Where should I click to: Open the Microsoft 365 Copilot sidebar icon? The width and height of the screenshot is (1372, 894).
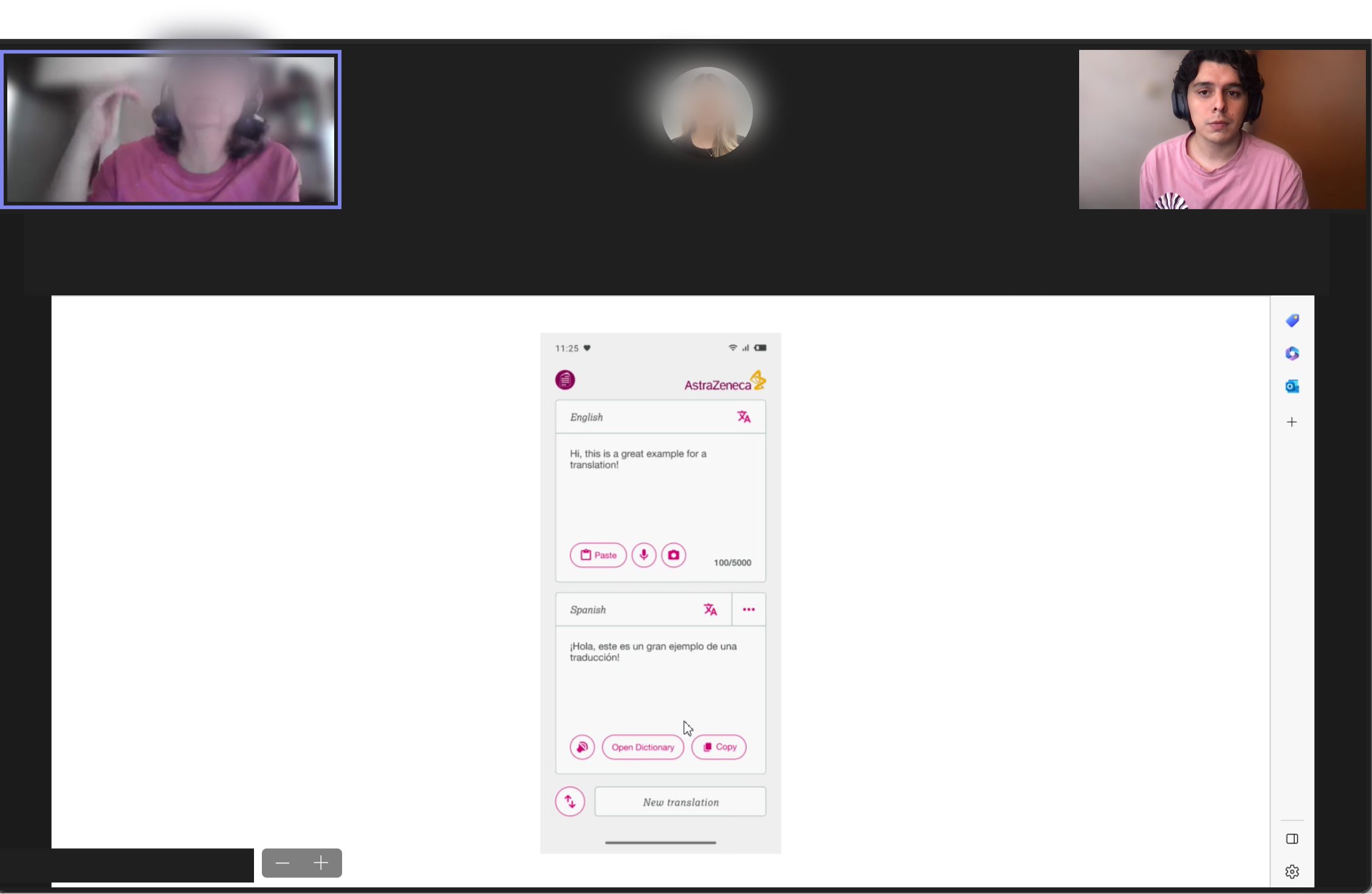click(1292, 353)
